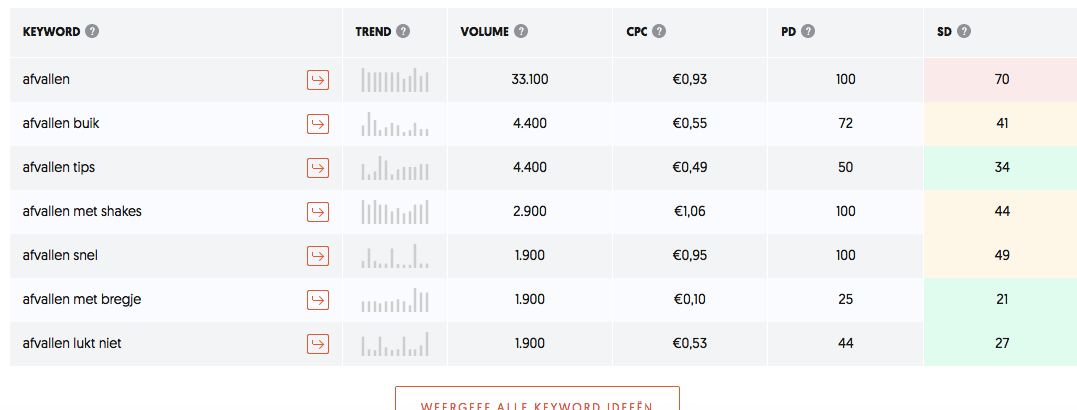Select the afvallen met bregje keyword text

82,299
